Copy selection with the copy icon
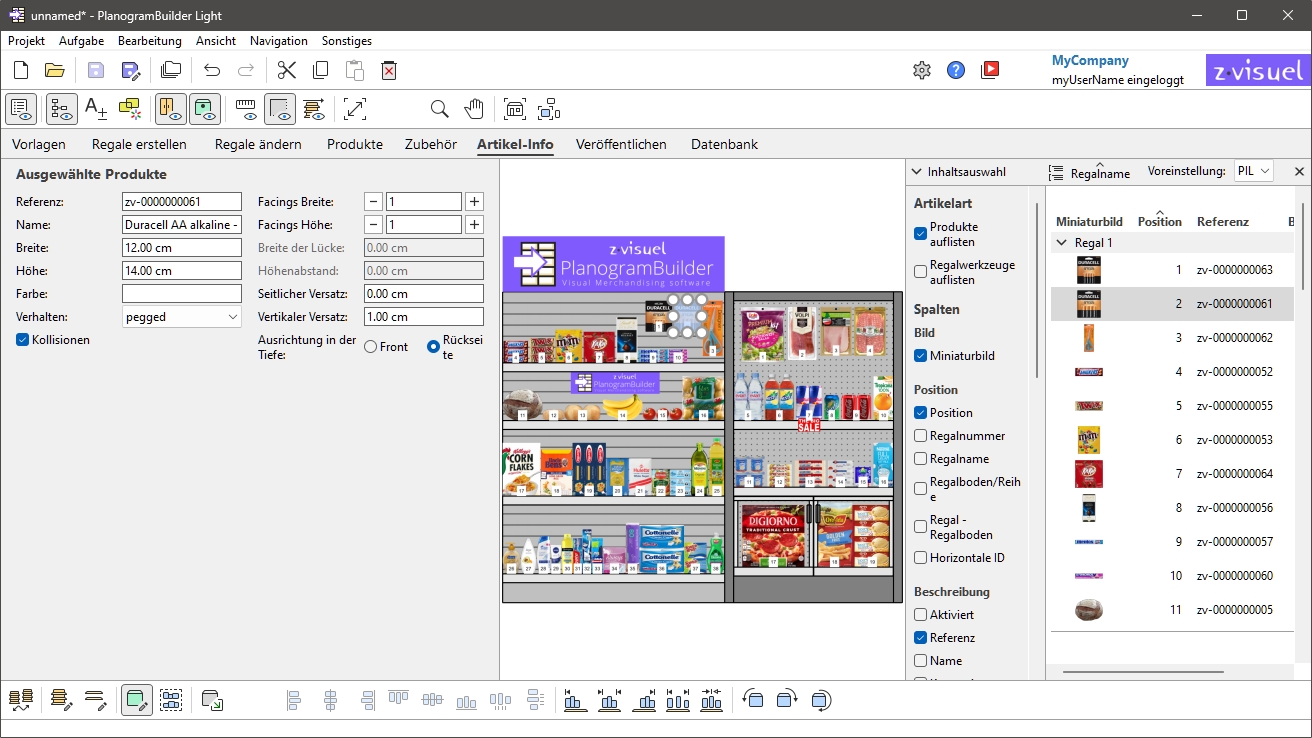 coord(321,70)
